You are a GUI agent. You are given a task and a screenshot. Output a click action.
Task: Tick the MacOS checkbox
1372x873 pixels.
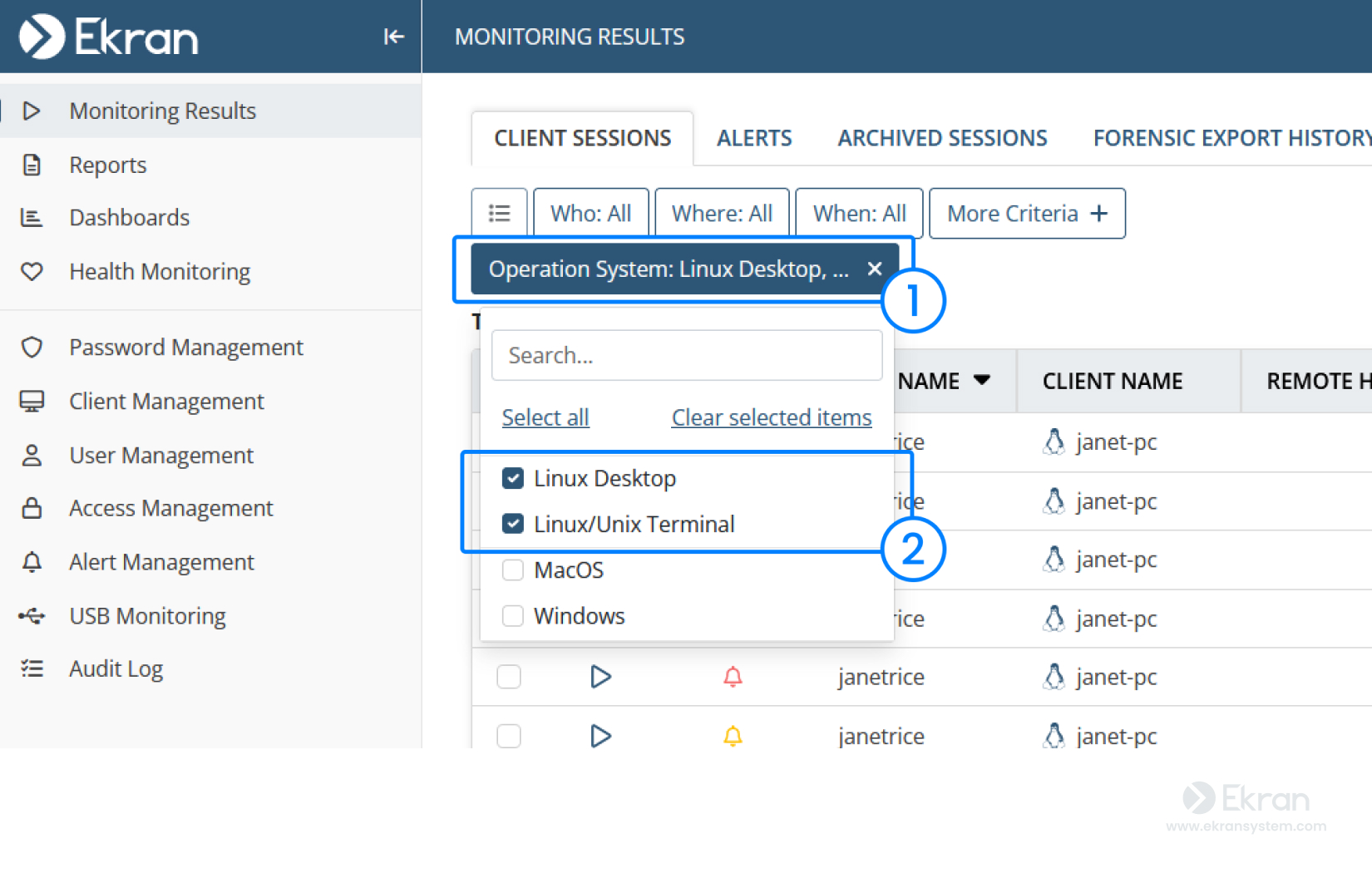click(513, 570)
